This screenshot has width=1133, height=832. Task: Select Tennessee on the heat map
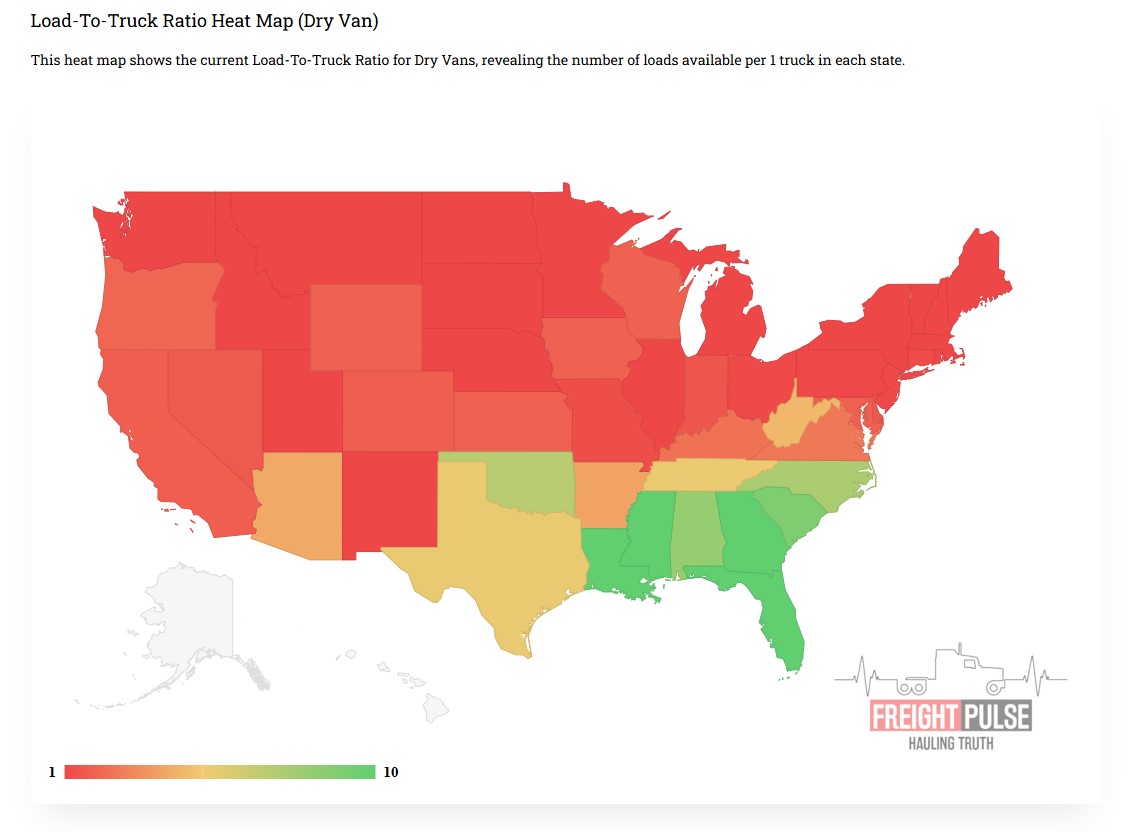[x=700, y=473]
